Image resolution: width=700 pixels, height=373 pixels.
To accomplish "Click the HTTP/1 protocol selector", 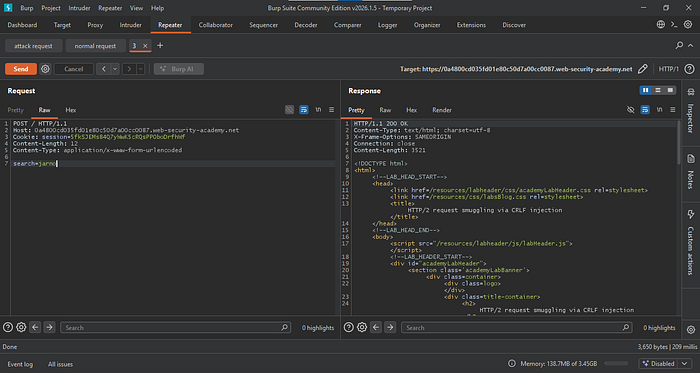I will point(668,69).
